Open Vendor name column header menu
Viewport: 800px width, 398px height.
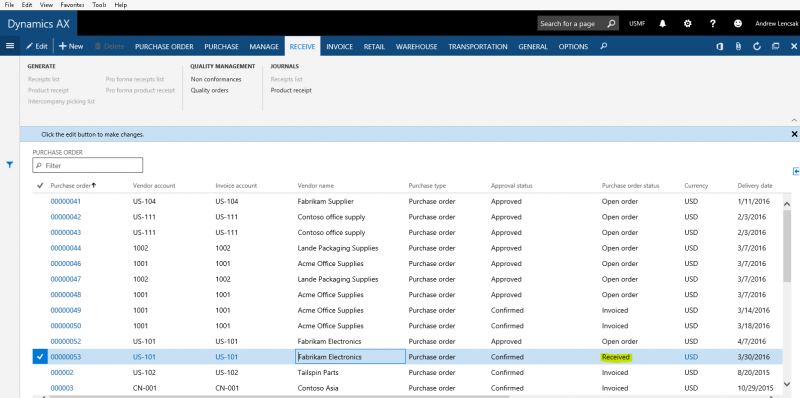[x=315, y=186]
